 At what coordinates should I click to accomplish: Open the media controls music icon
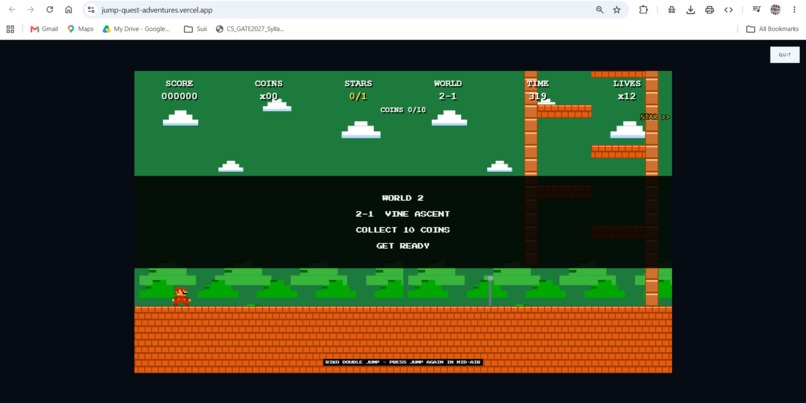click(756, 10)
